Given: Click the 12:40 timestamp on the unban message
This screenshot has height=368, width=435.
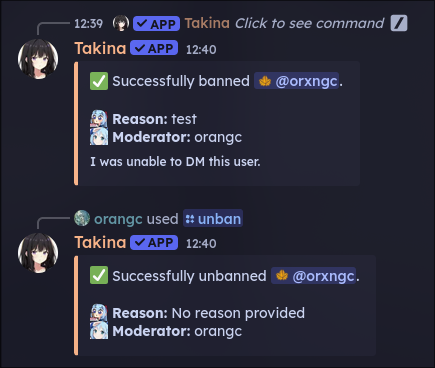Looking at the screenshot, I should [201, 244].
